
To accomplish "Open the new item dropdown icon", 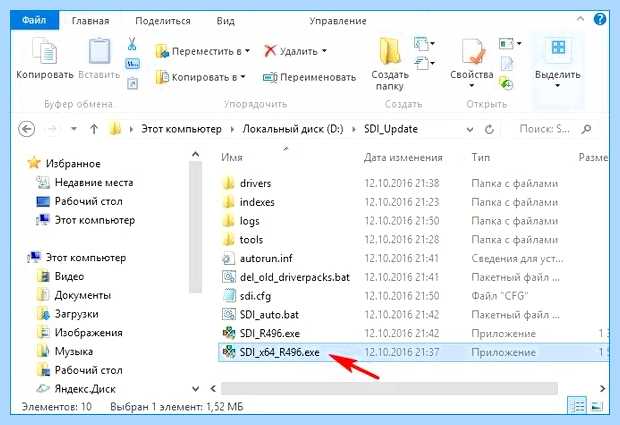I will (424, 43).
